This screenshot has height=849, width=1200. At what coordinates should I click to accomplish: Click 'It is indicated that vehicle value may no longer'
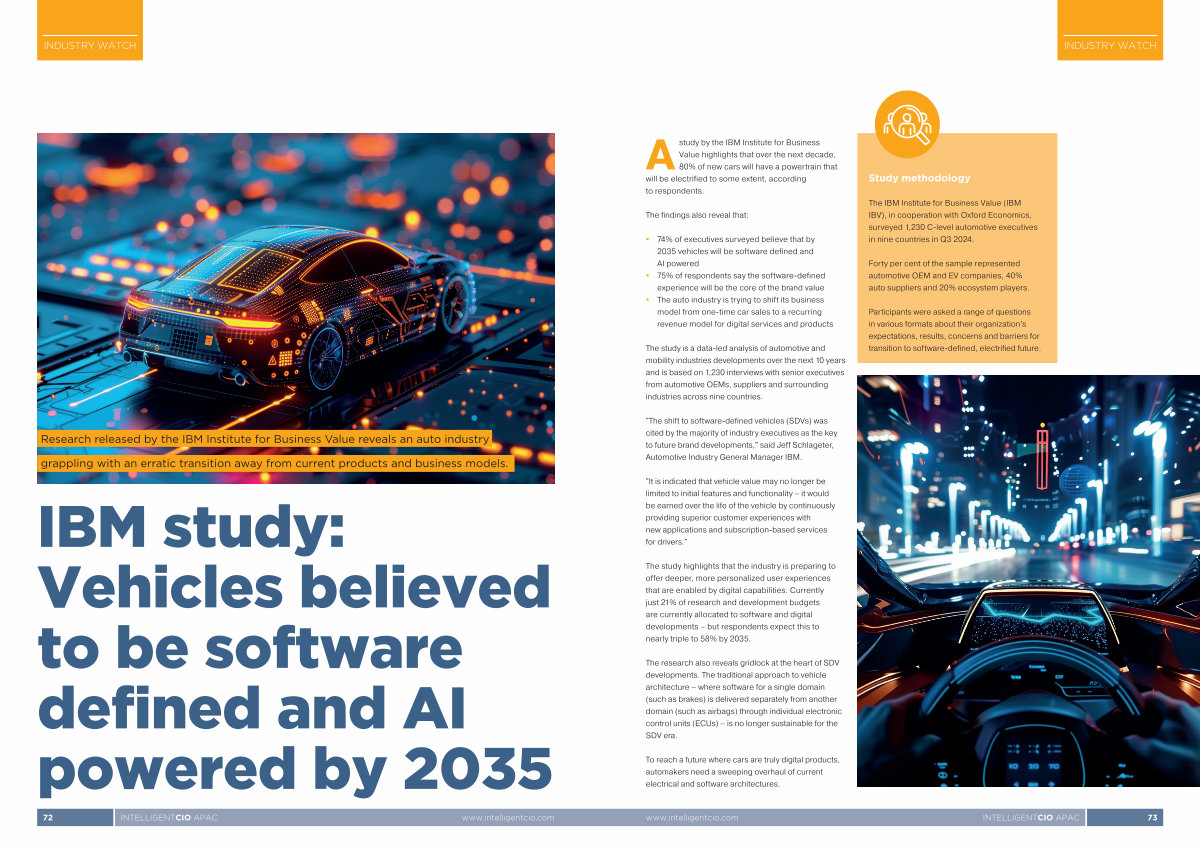pos(737,481)
